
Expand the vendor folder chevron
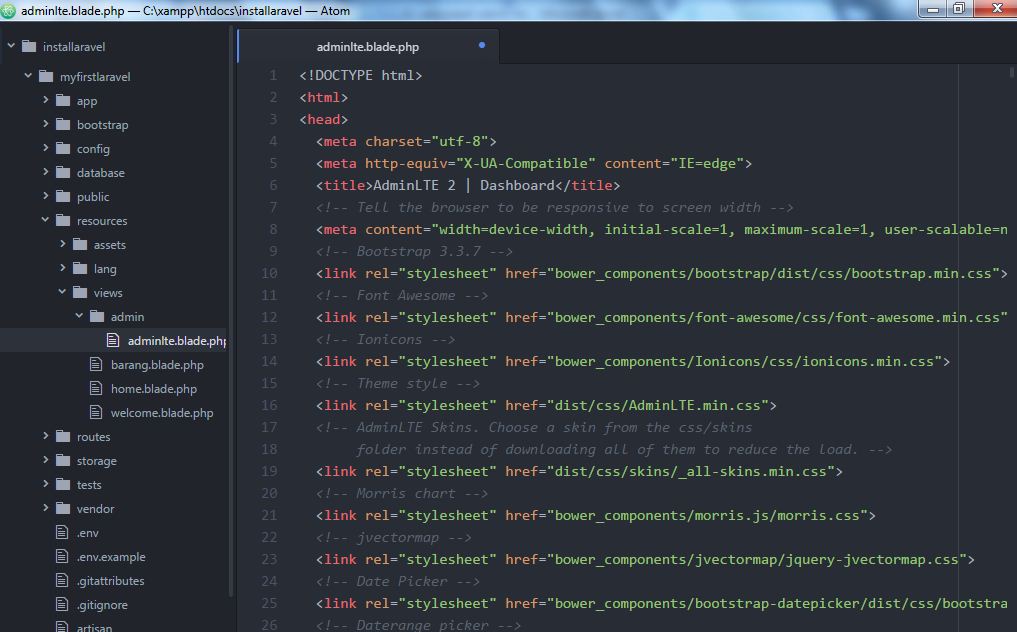(45, 508)
